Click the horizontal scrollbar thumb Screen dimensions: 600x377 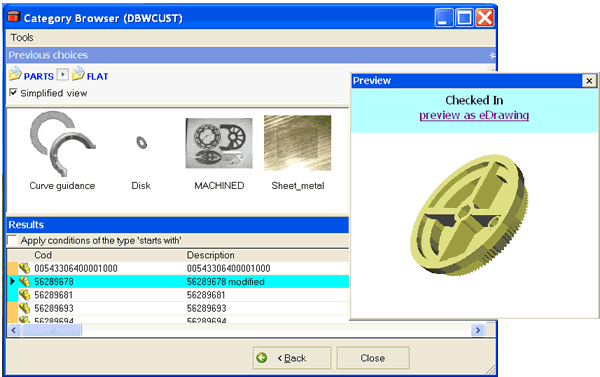pyautogui.click(x=52, y=330)
